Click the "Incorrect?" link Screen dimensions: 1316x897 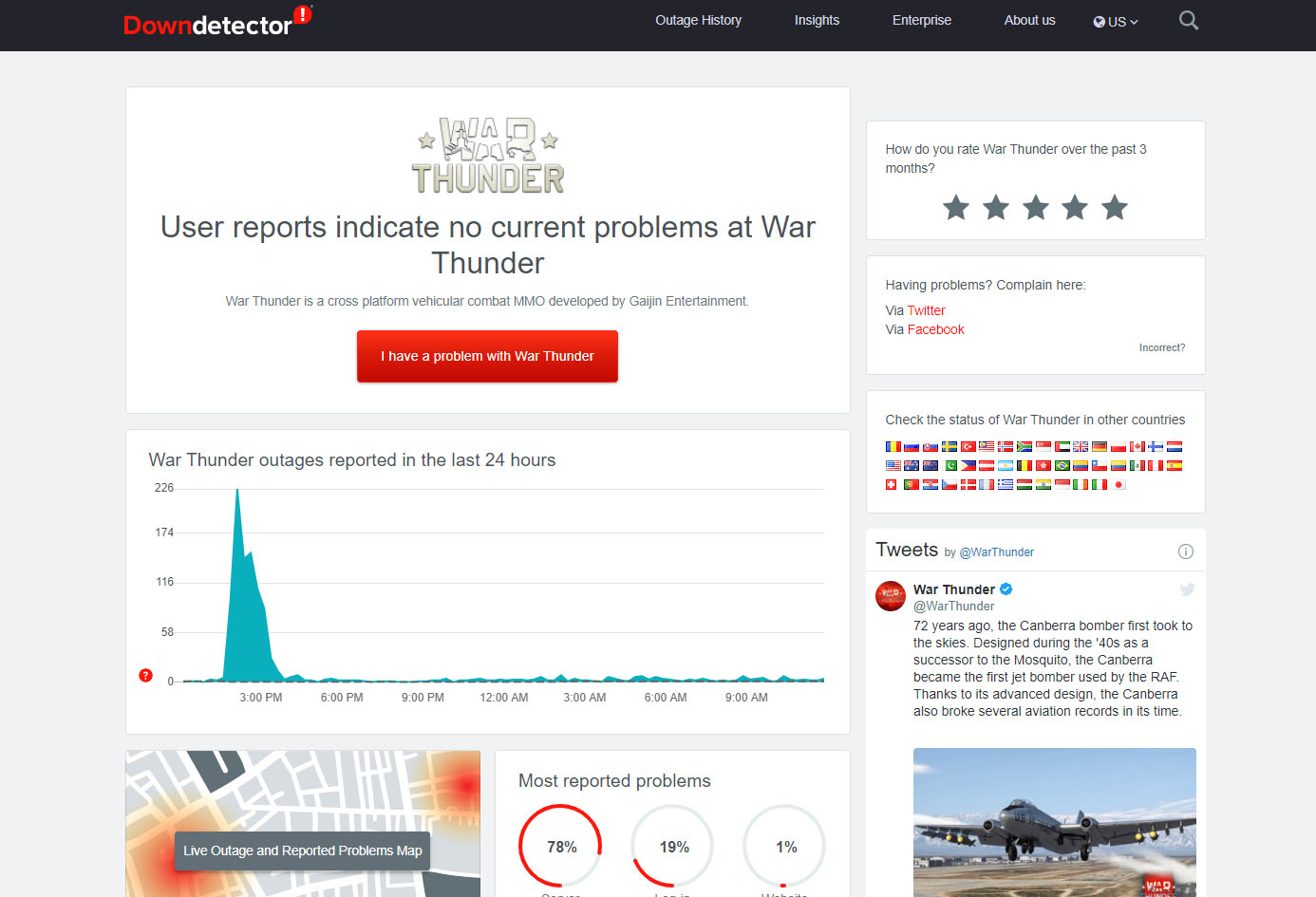pos(1161,347)
